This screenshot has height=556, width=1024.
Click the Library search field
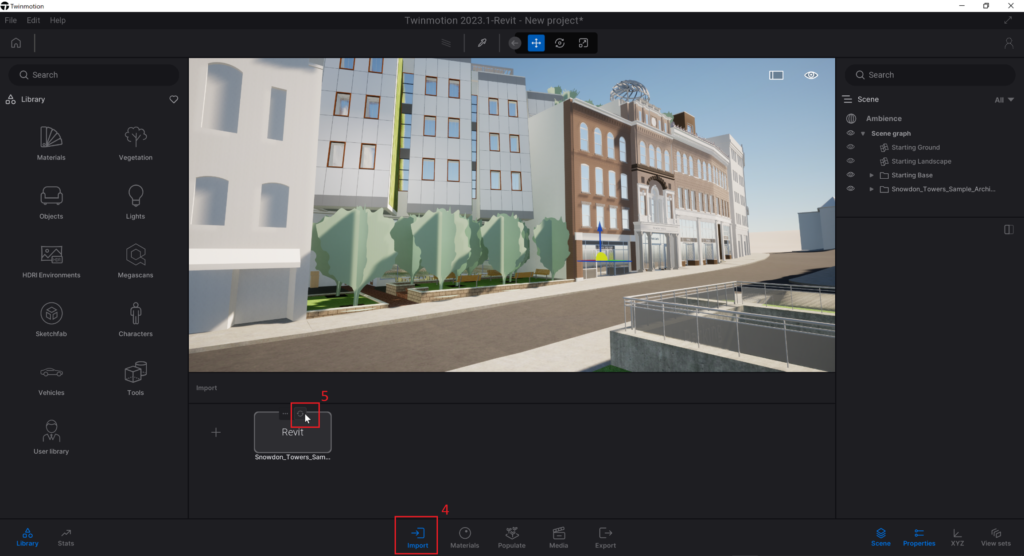coord(93,75)
